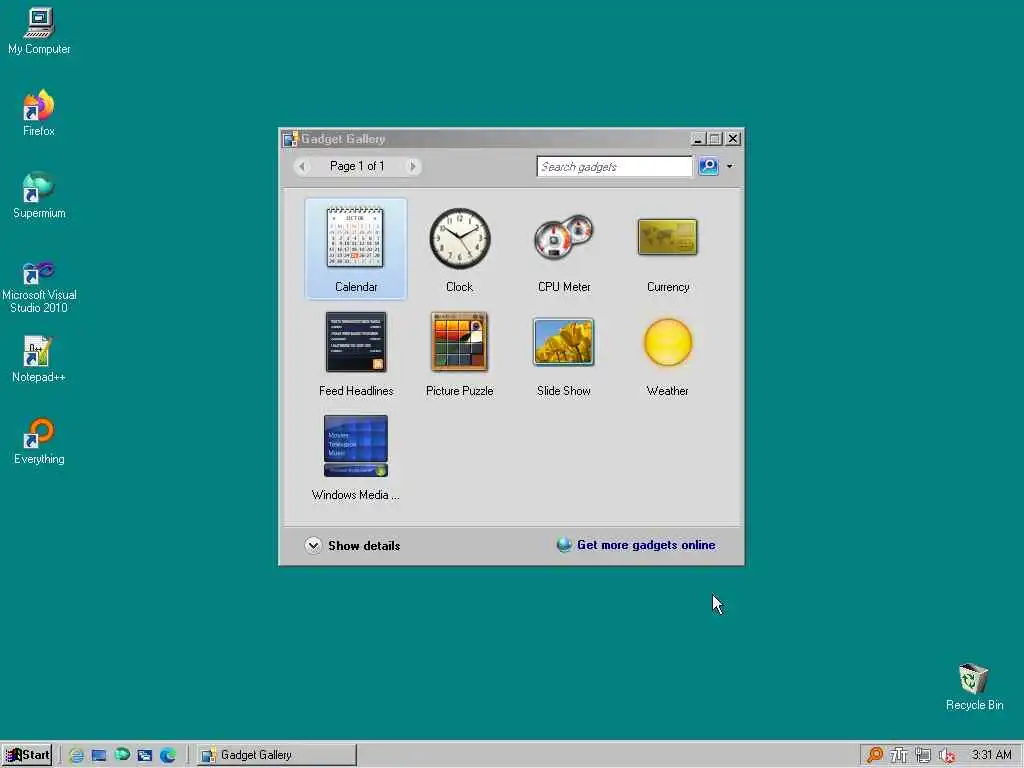Expand the Show details section
Screen dimensions: 1024x768
(352, 545)
